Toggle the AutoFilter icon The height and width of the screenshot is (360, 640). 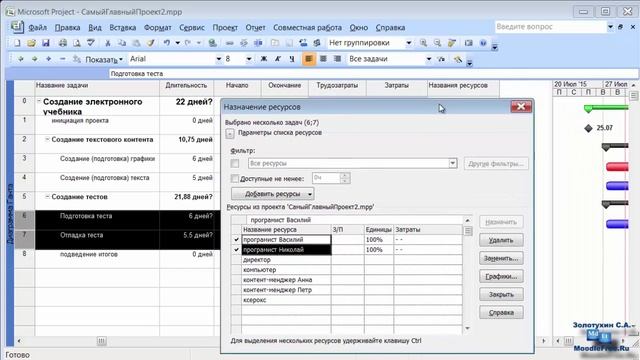(x=441, y=59)
